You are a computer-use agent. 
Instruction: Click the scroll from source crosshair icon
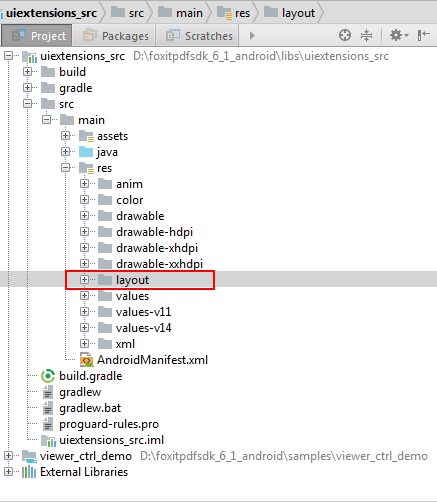click(x=345, y=35)
